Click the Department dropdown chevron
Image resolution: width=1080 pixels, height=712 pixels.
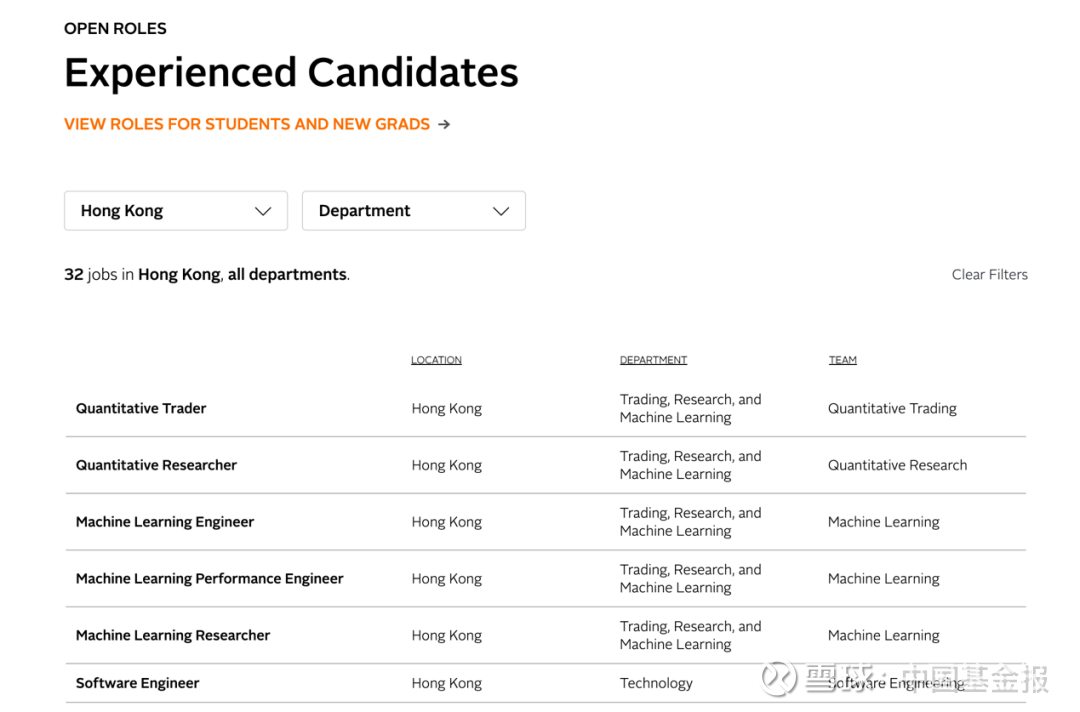click(501, 211)
